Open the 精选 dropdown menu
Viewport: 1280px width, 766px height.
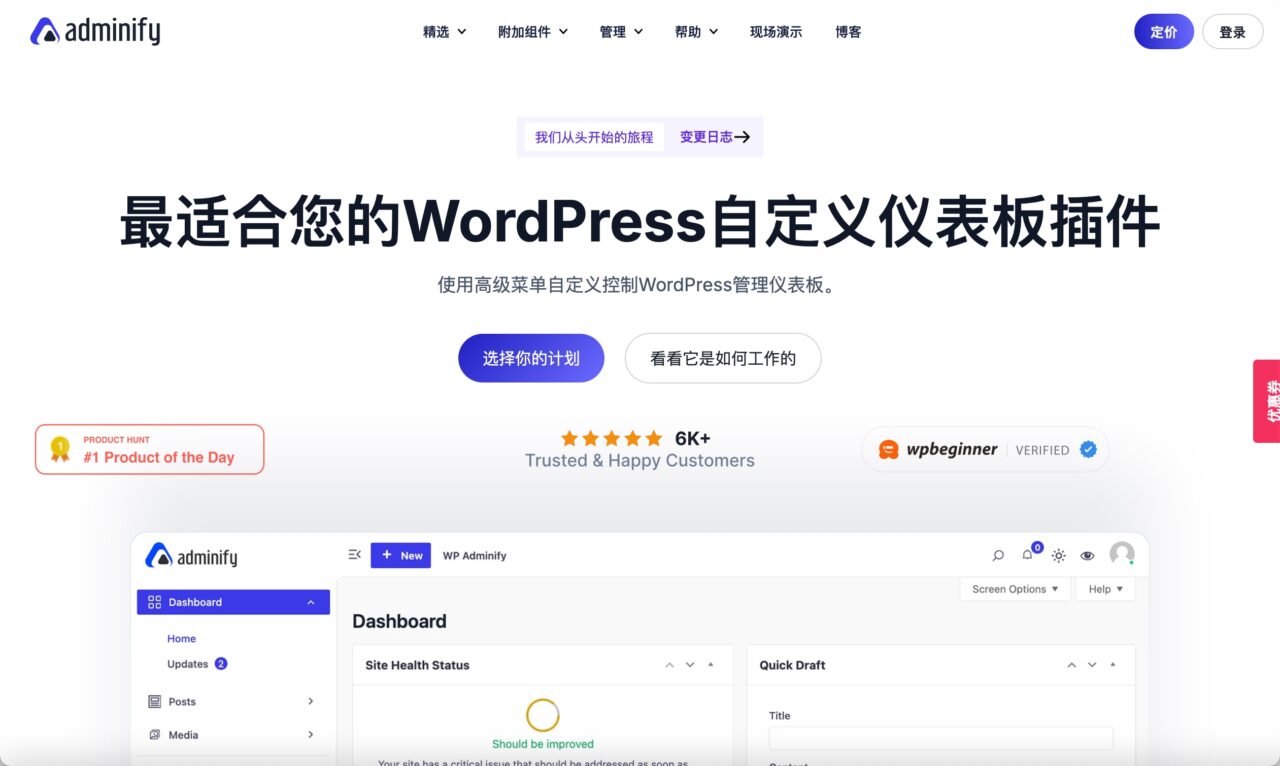click(445, 32)
